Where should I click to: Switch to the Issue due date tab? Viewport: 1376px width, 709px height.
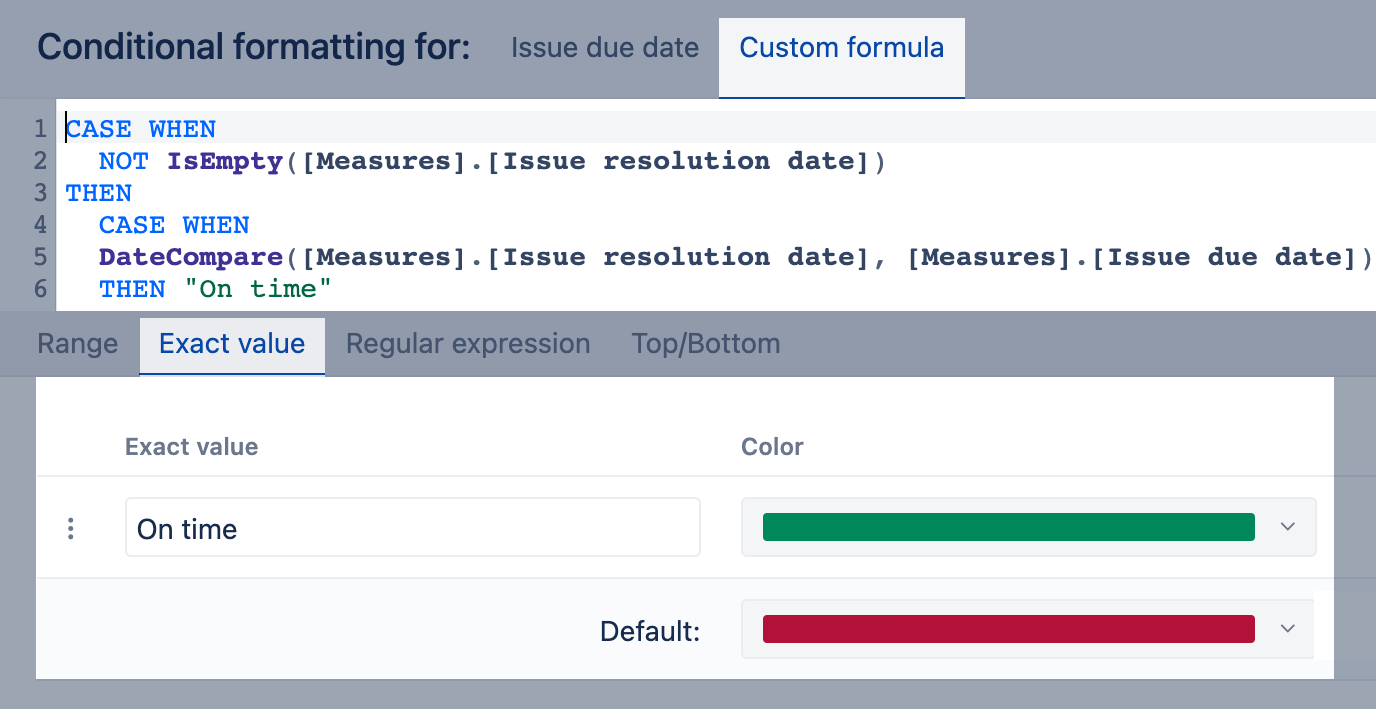click(x=604, y=48)
